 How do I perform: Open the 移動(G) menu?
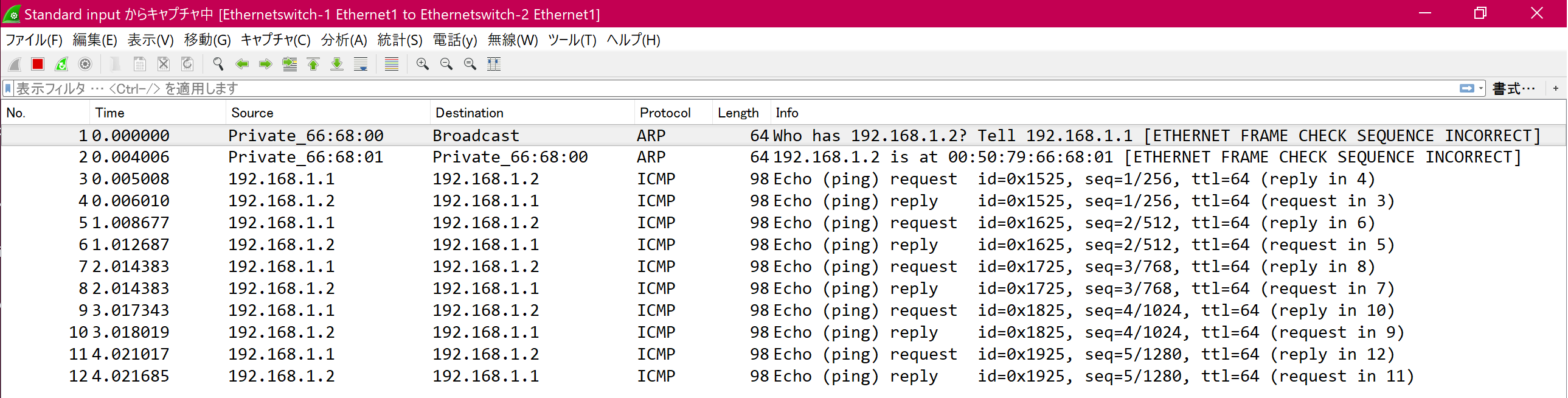(207, 40)
